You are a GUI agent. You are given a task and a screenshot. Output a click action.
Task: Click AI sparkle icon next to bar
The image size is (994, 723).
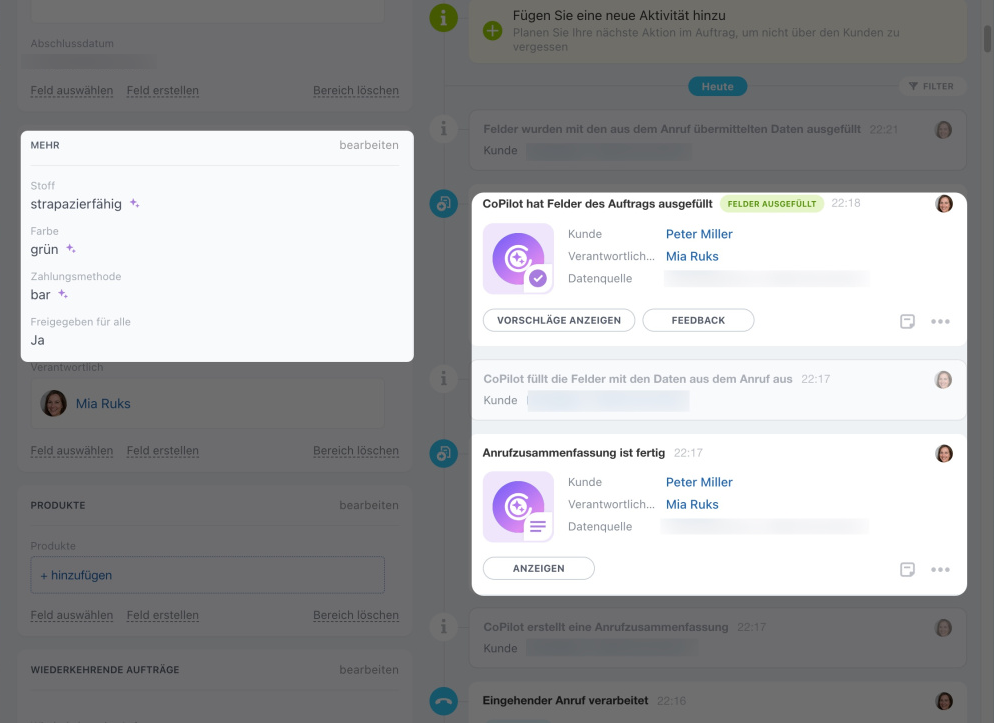pyautogui.click(x=63, y=295)
